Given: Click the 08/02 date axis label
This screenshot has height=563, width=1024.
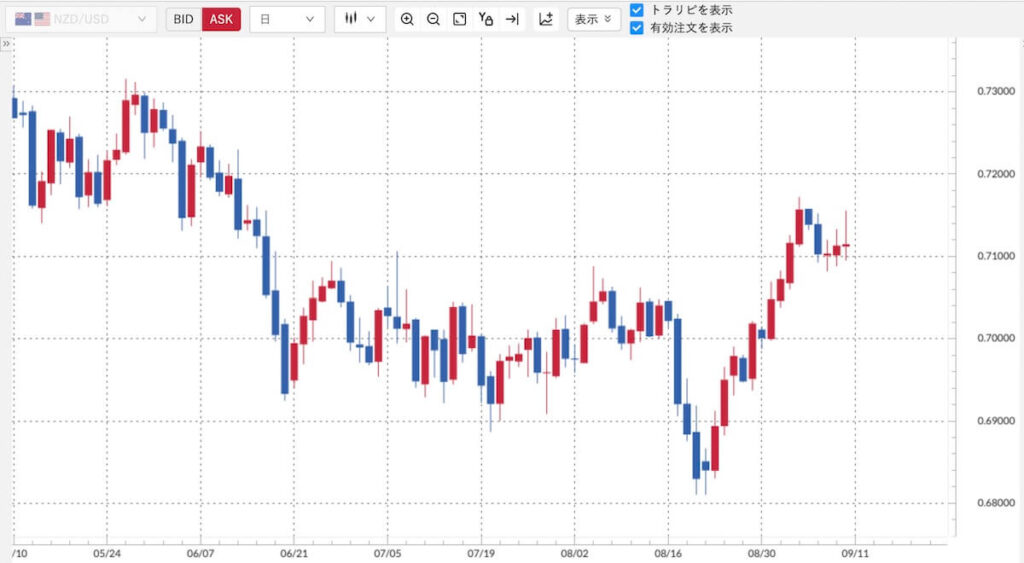Looking at the screenshot, I should [x=575, y=554].
